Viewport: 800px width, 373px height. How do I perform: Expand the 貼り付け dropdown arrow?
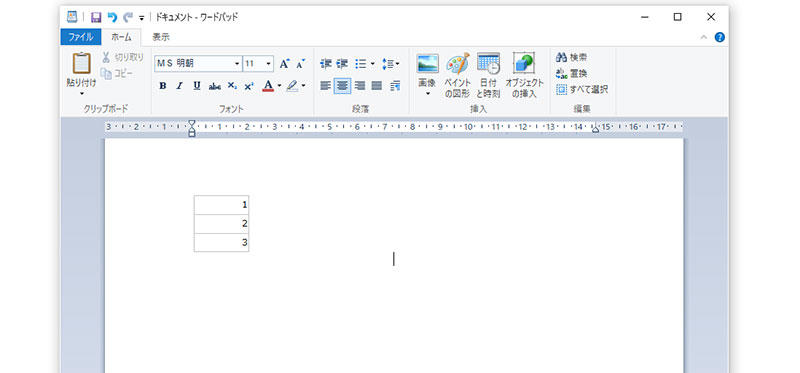tap(82, 94)
